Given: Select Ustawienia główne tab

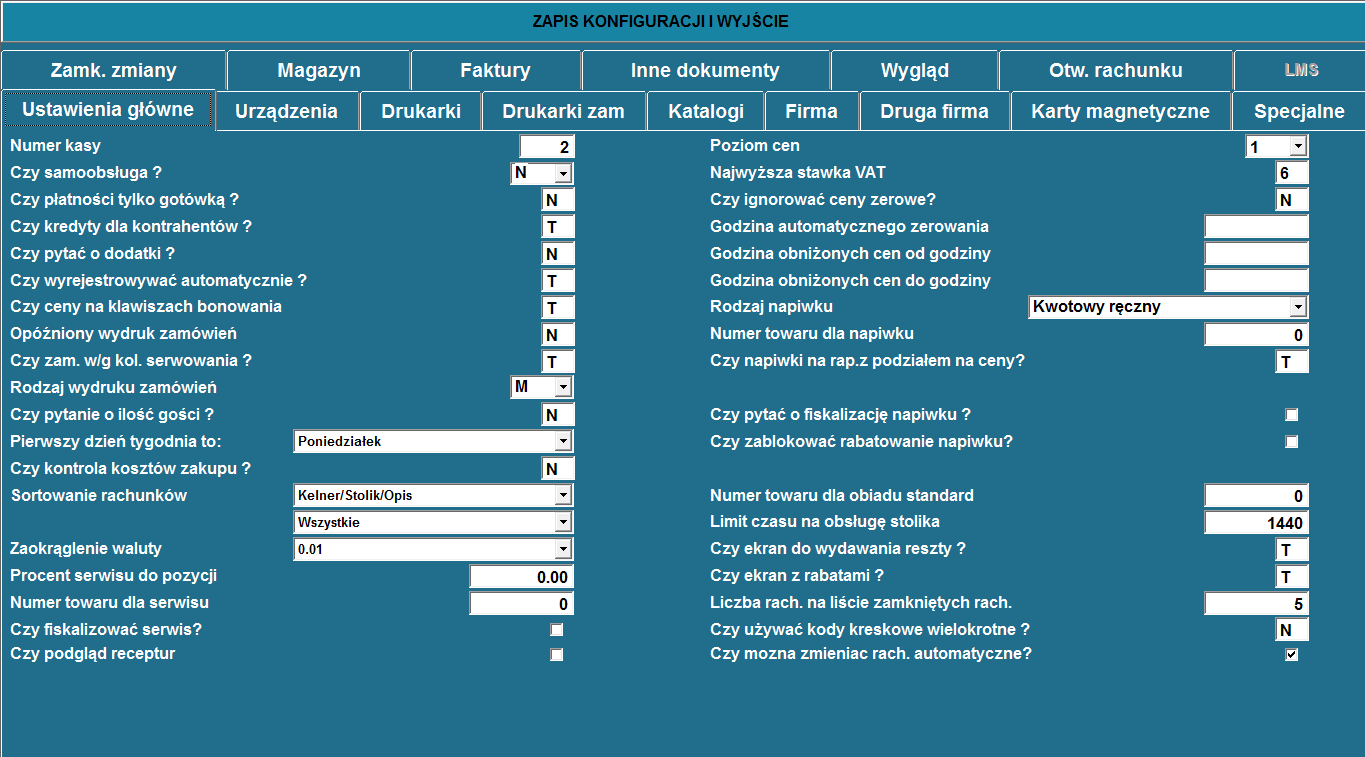Looking at the screenshot, I should [108, 110].
